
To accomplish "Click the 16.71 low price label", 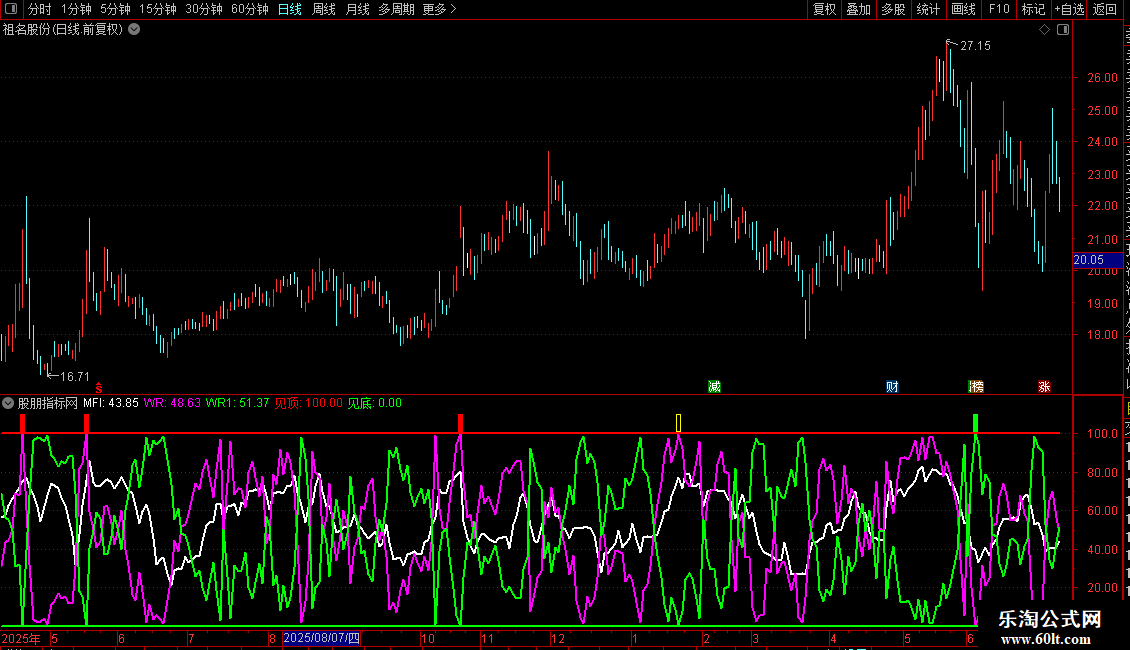I will point(75,376).
